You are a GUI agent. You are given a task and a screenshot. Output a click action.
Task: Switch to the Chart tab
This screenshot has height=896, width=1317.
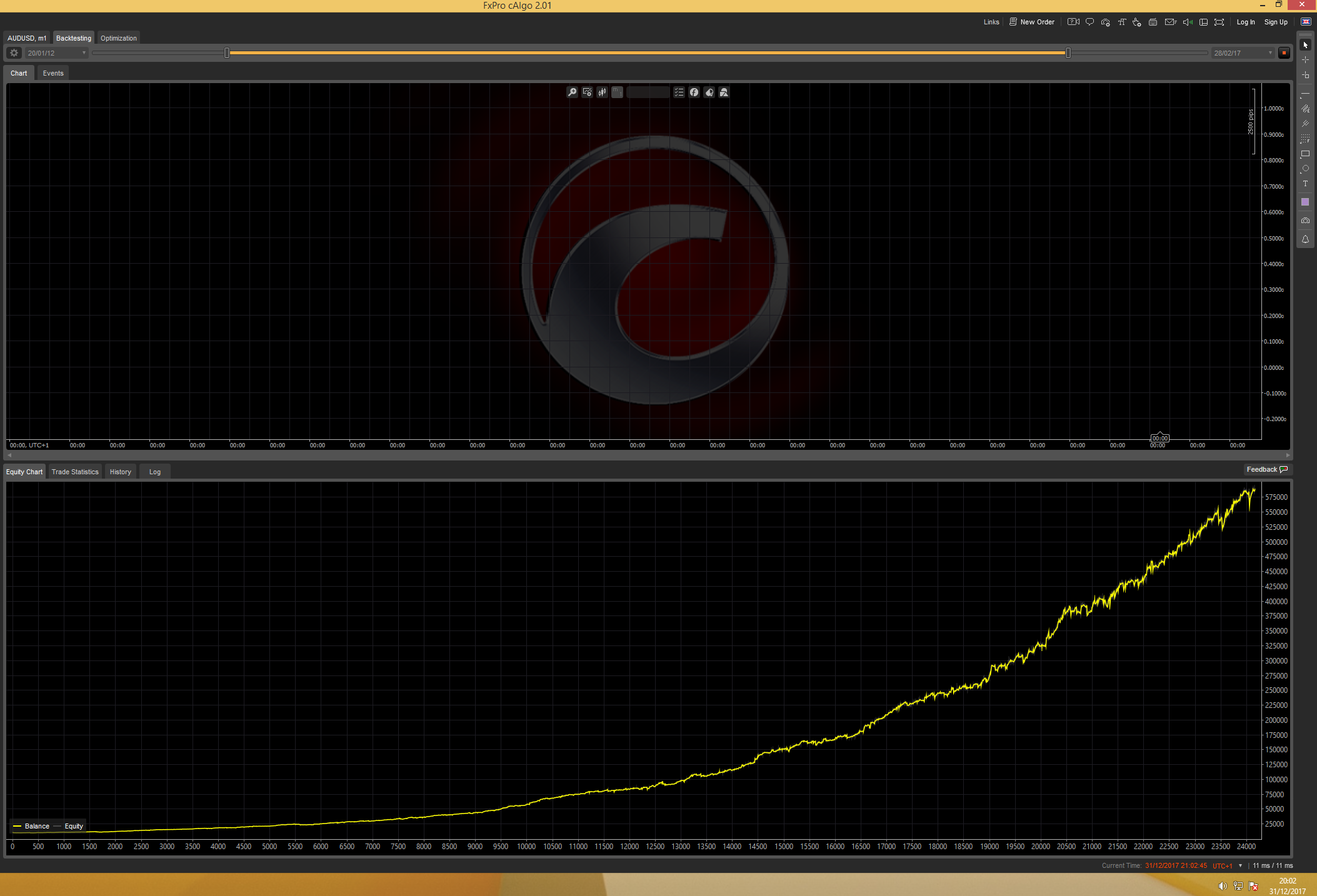(19, 73)
